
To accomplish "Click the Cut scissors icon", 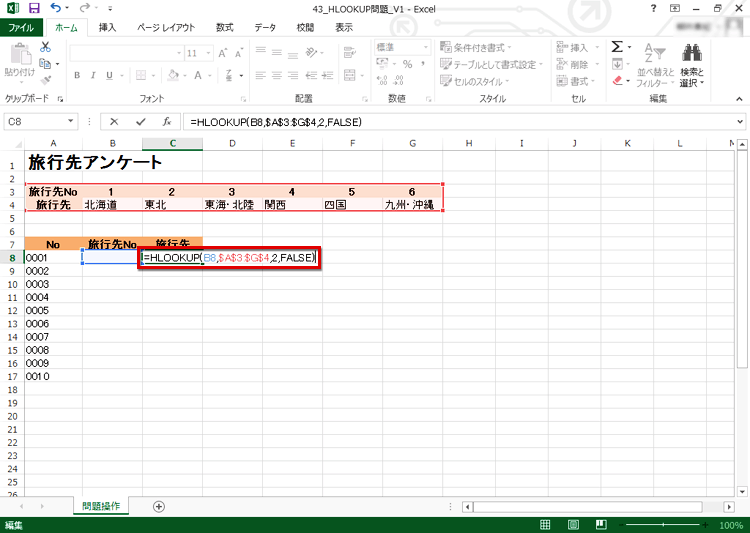I will click(45, 47).
